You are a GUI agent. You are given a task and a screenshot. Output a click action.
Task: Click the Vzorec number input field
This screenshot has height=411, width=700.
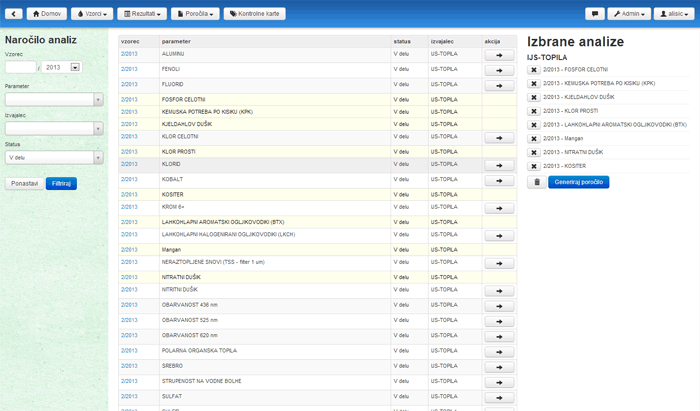[x=21, y=67]
